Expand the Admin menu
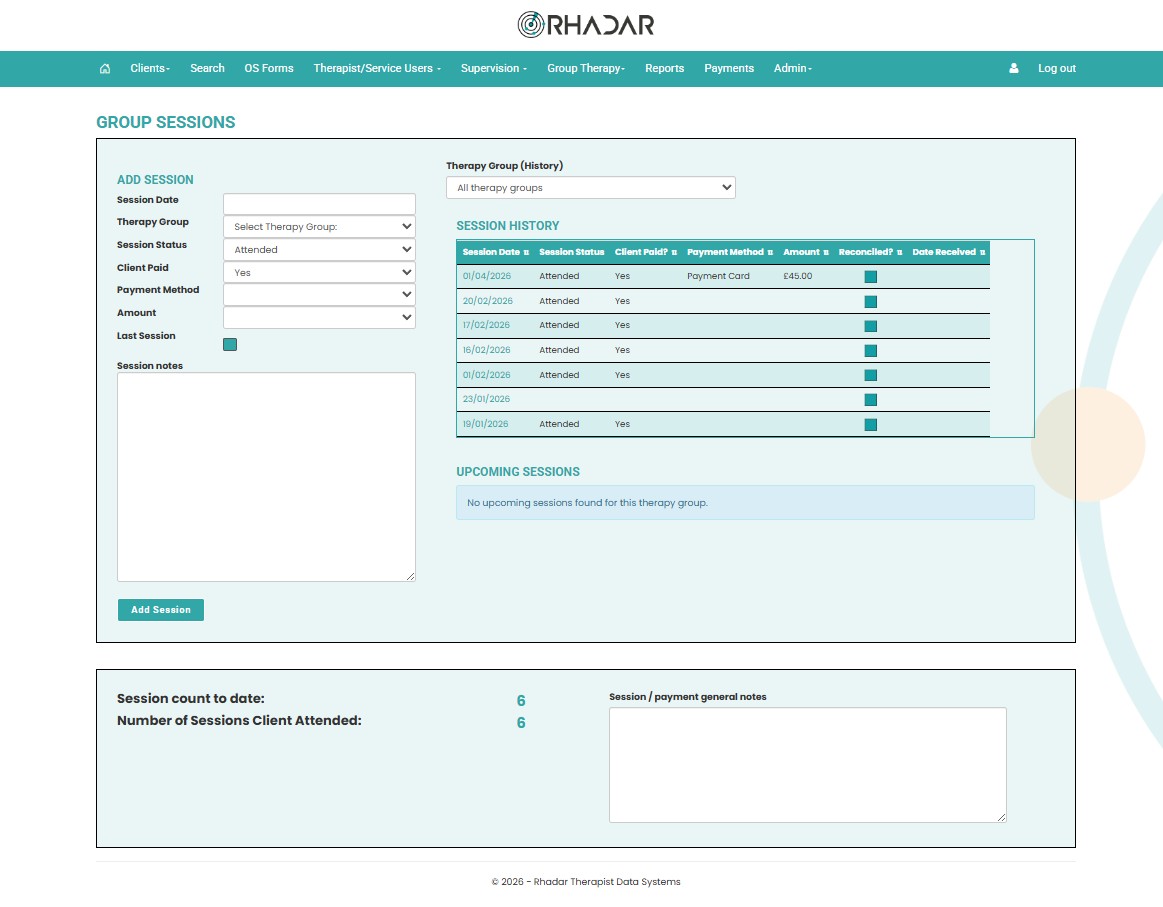Screen dimensions: 1163x907 tap(793, 68)
